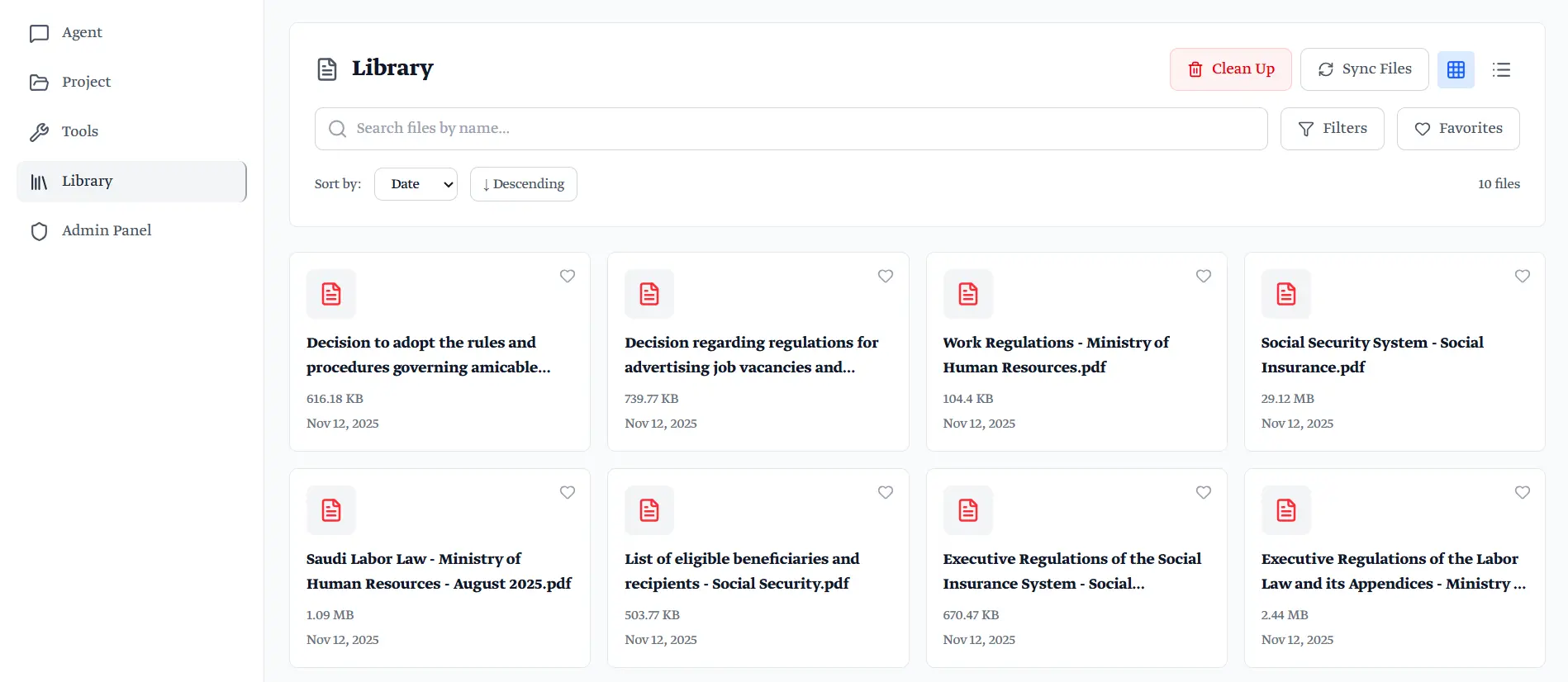Favorite Executive Regulations of the Social Insurance file

[x=1204, y=492]
